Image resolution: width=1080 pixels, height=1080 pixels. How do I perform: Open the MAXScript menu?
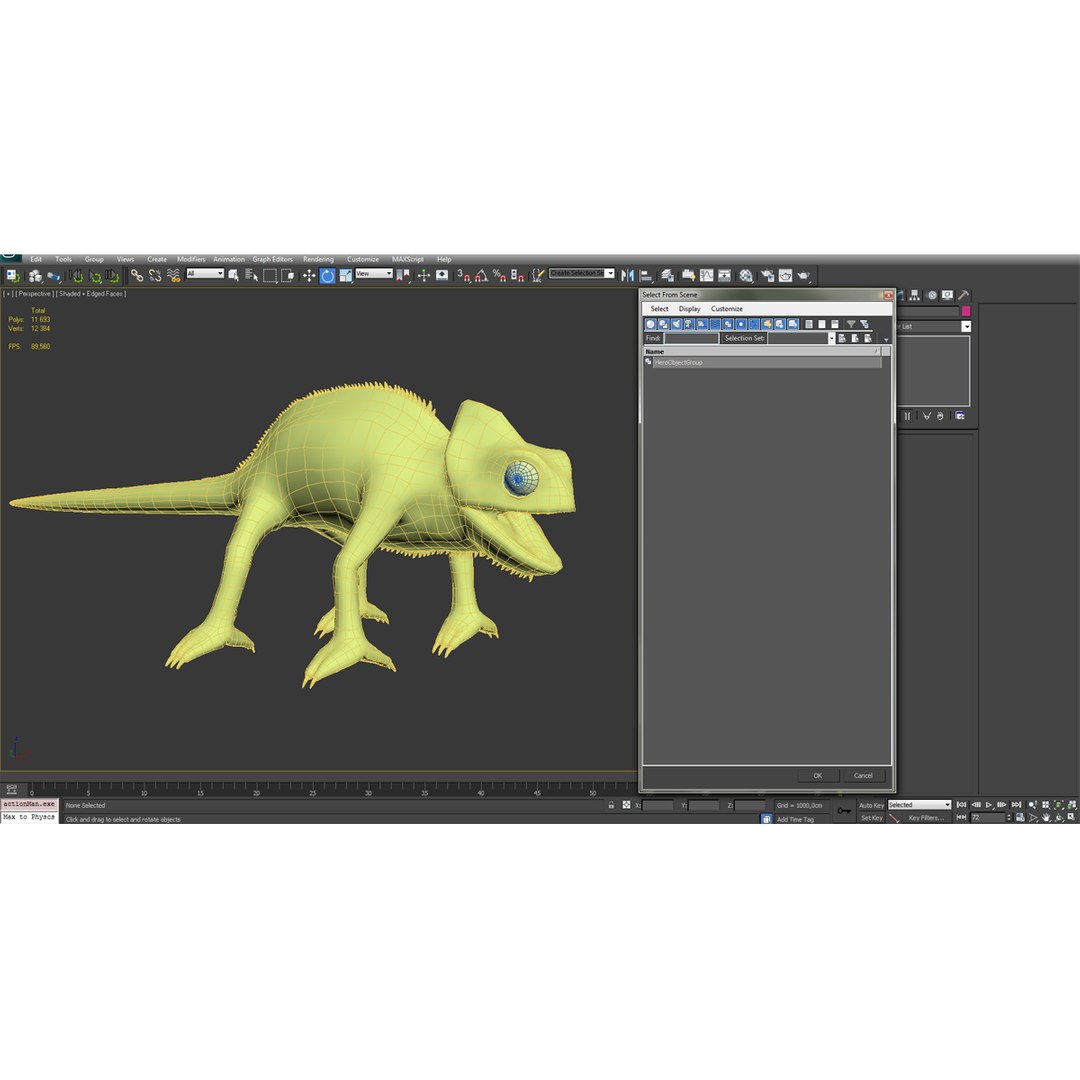point(408,259)
